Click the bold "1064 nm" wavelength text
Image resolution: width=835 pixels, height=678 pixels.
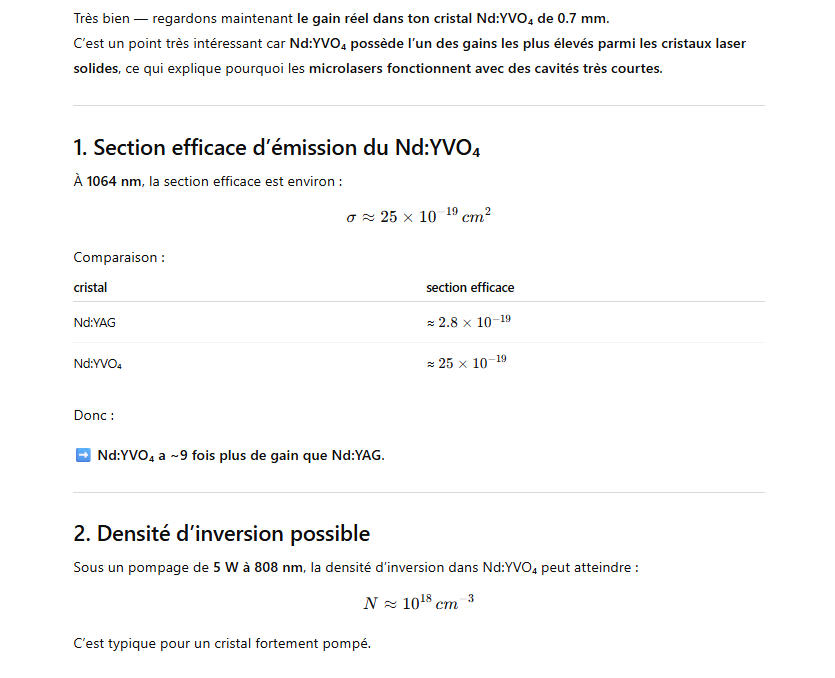(x=114, y=181)
